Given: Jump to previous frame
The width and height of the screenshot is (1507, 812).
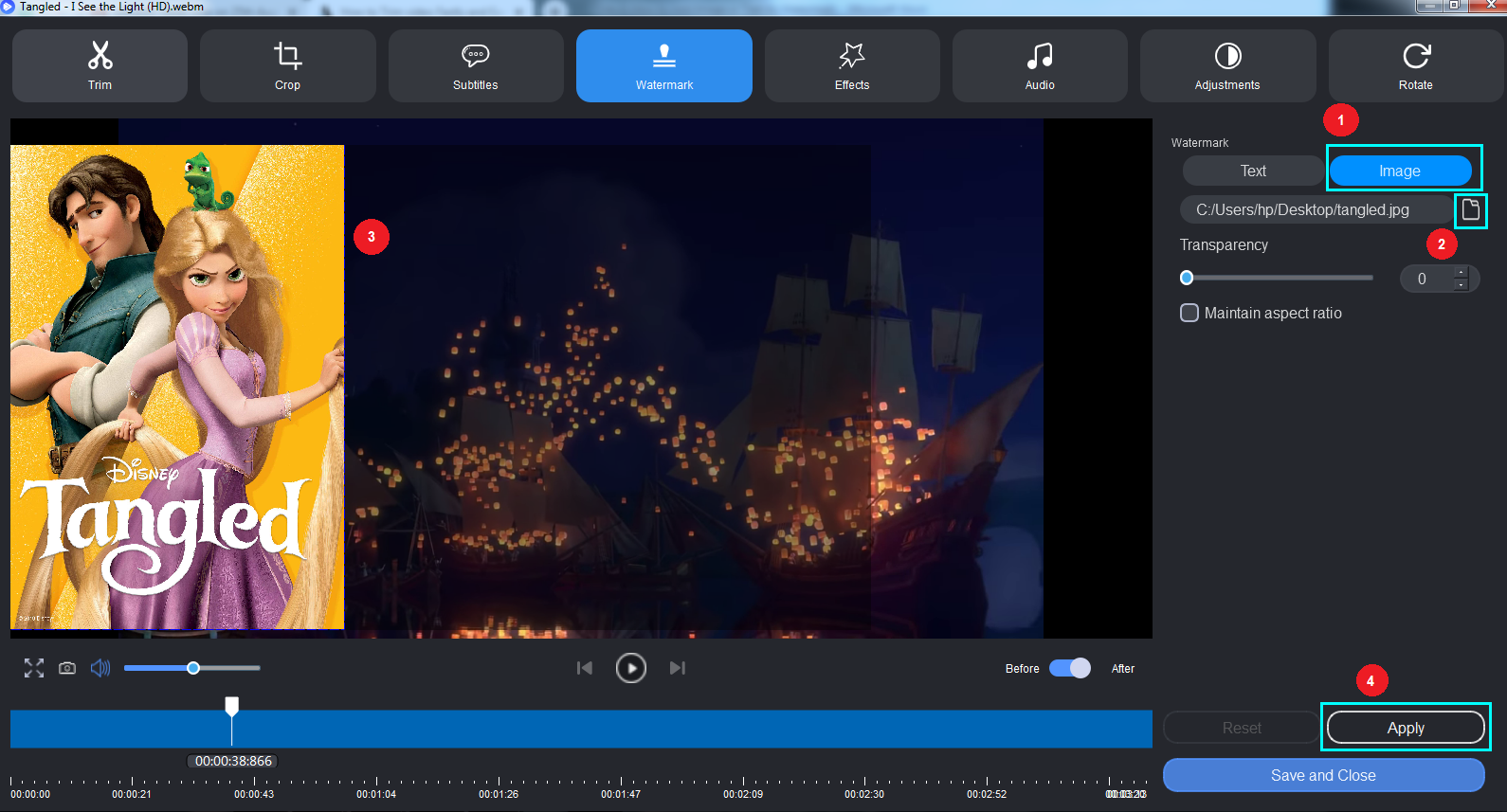Looking at the screenshot, I should 585,668.
